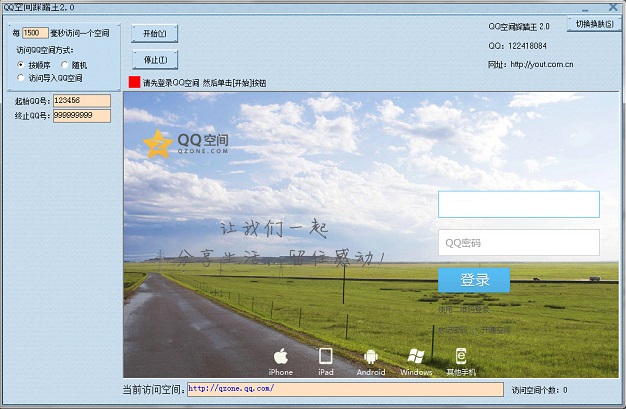Click the milliseconds interval field showing 1500
626x409 pixels.
(x=35, y=33)
